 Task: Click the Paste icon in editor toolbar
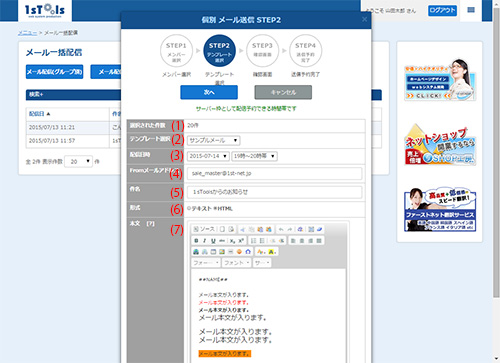(260, 229)
